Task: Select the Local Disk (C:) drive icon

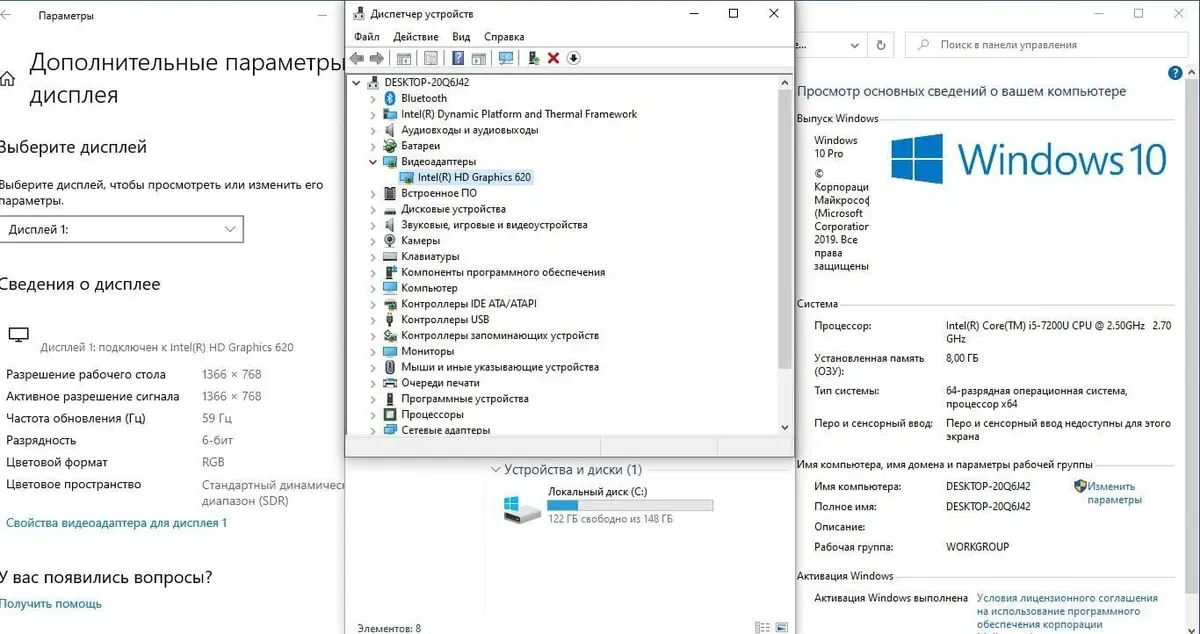Action: (x=523, y=508)
